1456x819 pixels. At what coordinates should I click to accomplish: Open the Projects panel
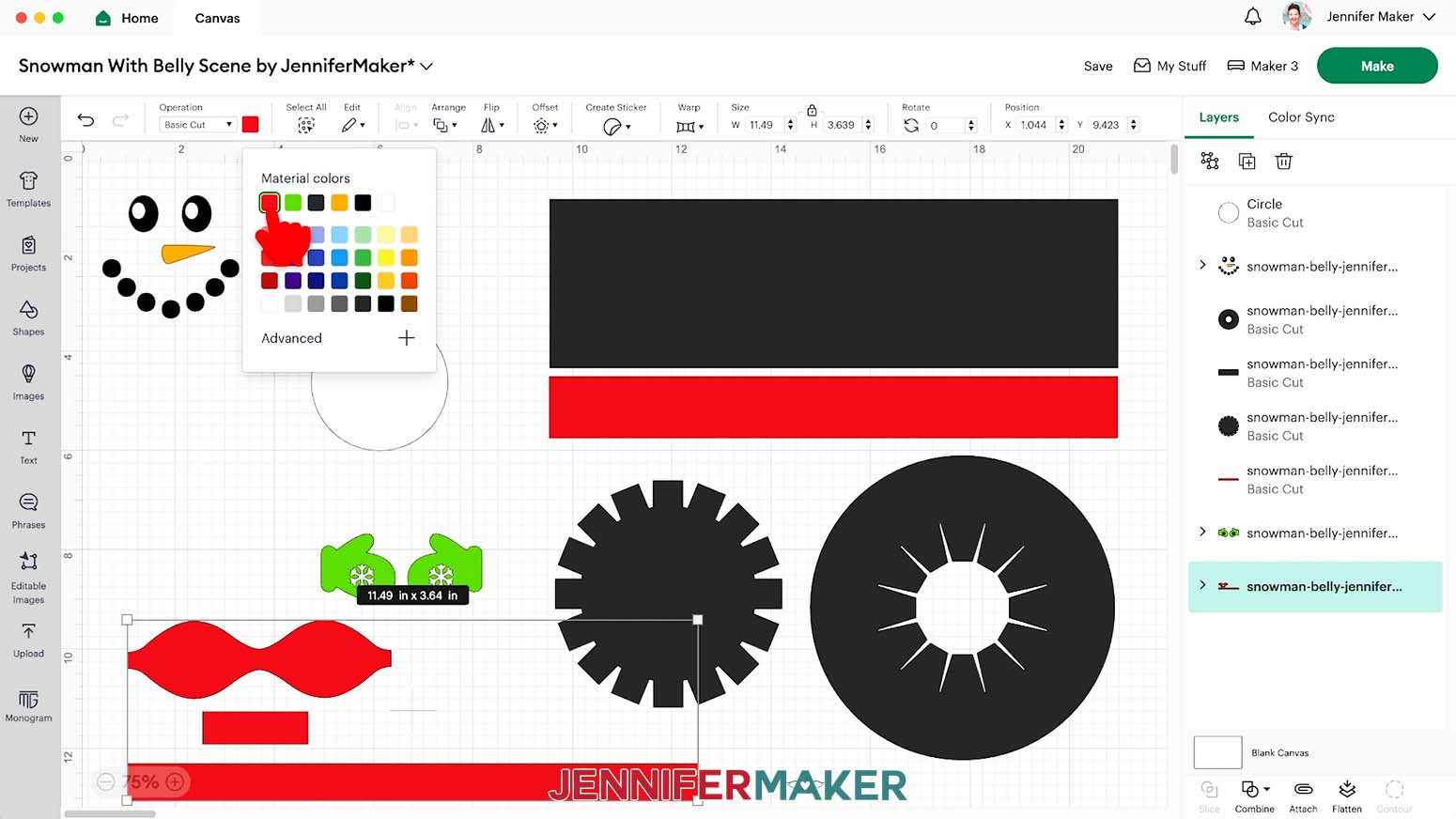29,245
